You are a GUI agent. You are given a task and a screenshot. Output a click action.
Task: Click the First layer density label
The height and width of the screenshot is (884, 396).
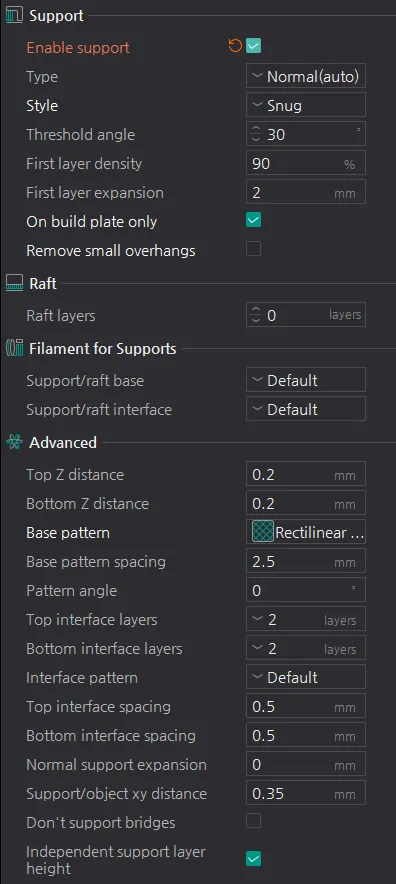coord(84,163)
